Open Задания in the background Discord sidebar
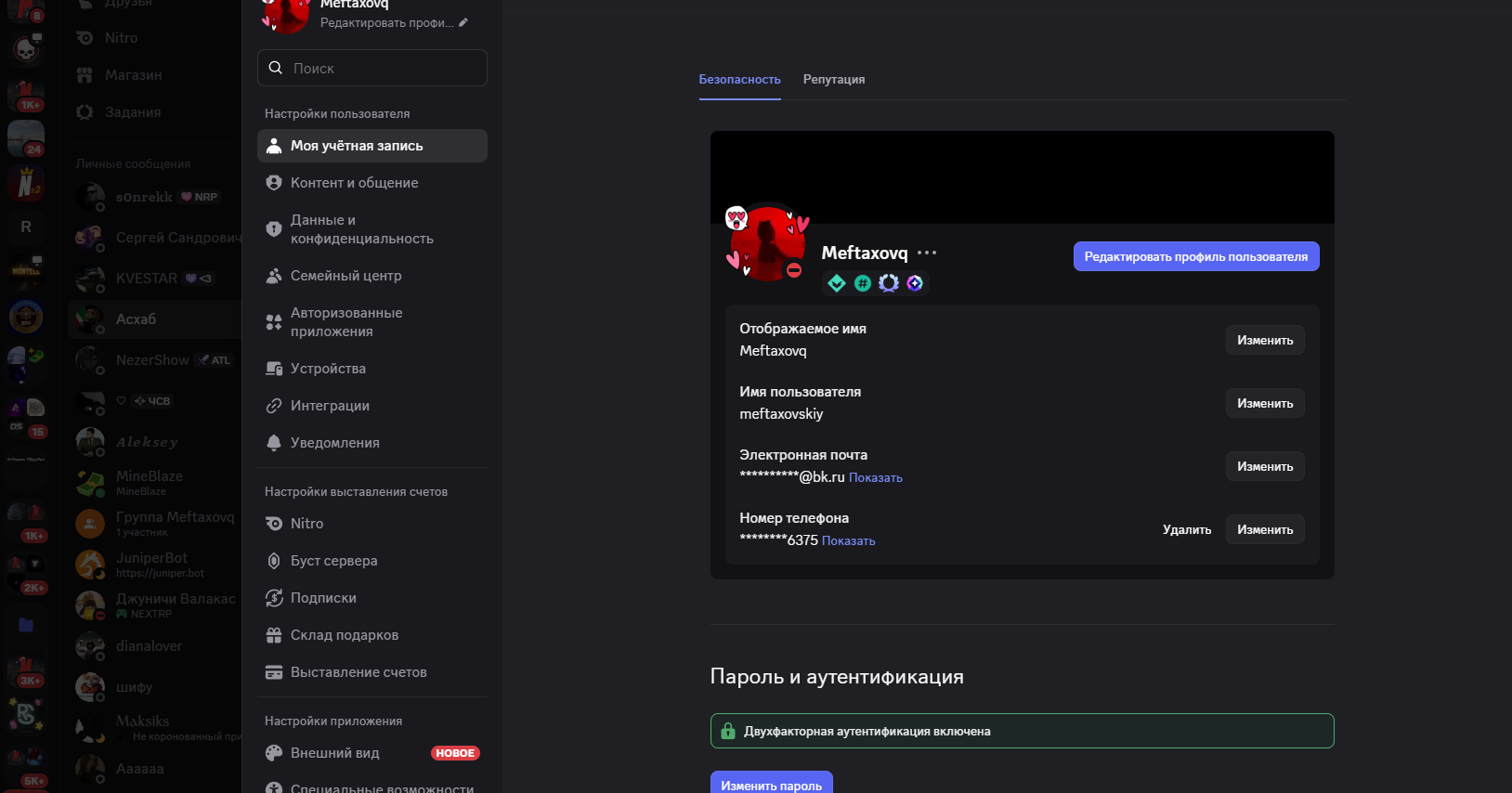 click(154, 112)
